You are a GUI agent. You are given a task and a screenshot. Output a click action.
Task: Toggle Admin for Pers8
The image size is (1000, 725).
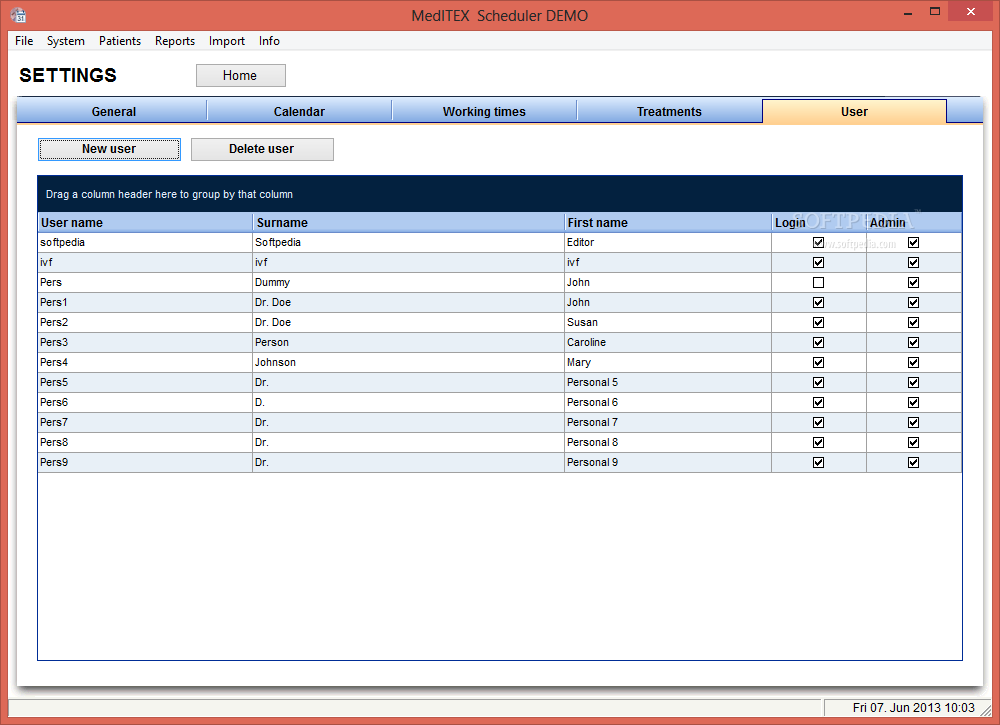tap(913, 443)
